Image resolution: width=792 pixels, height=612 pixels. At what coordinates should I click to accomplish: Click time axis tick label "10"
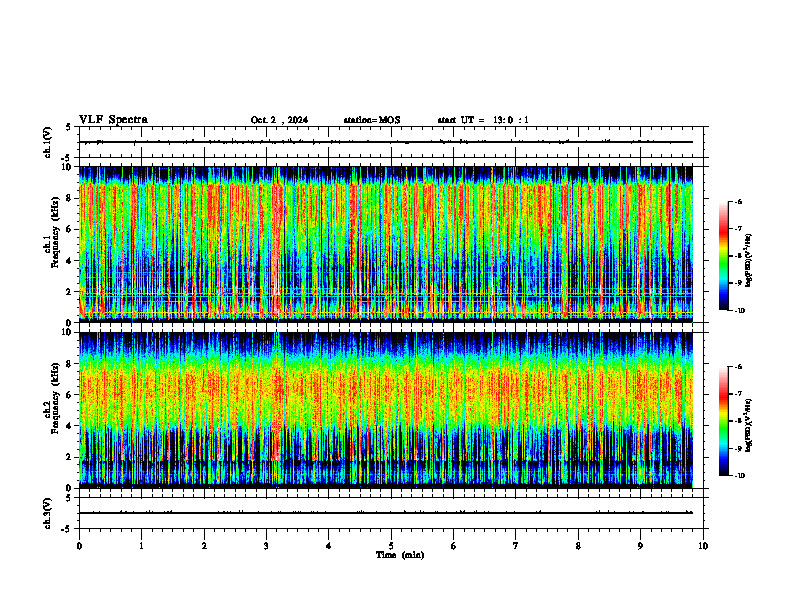click(703, 546)
